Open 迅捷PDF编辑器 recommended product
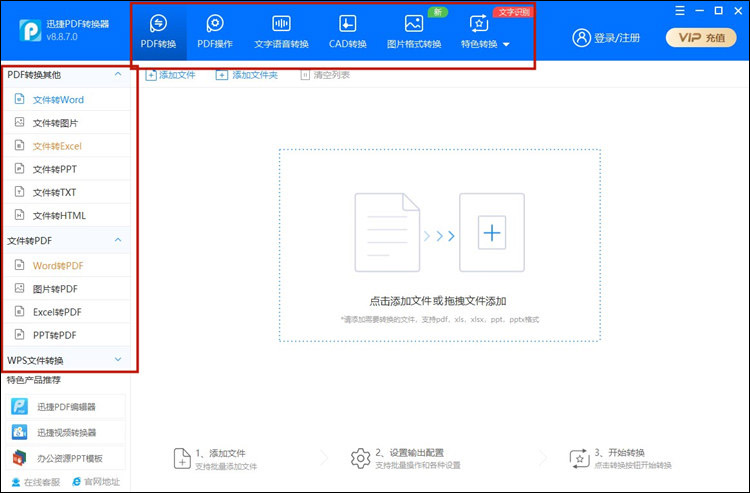This screenshot has height=493, width=750. point(66,407)
